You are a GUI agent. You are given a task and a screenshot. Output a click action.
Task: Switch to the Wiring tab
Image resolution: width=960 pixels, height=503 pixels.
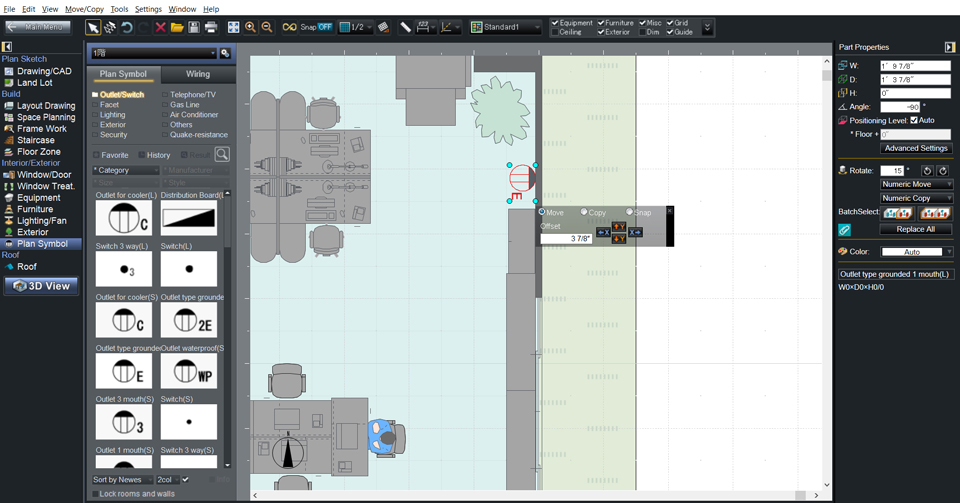pyautogui.click(x=198, y=74)
